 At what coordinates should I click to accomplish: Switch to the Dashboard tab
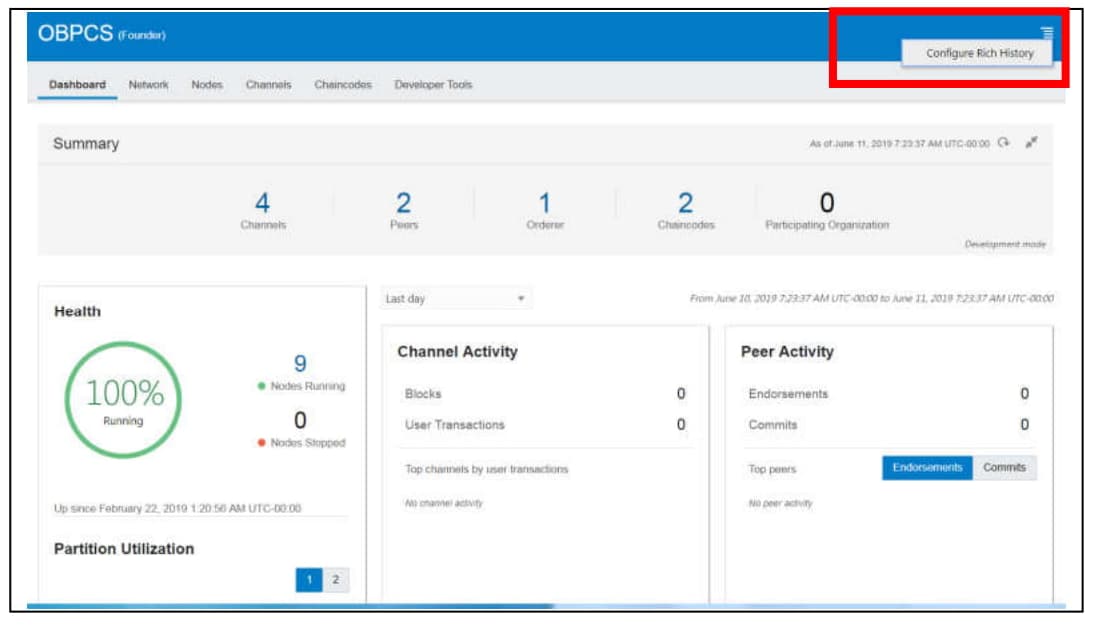point(77,85)
